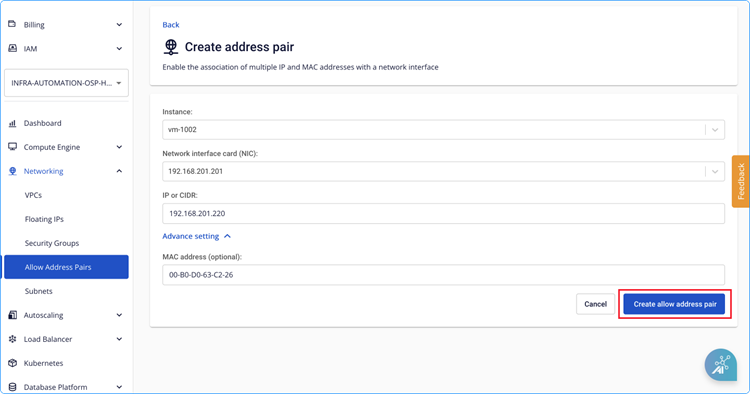
Task: Click the IP or CIDR input field
Action: point(443,213)
